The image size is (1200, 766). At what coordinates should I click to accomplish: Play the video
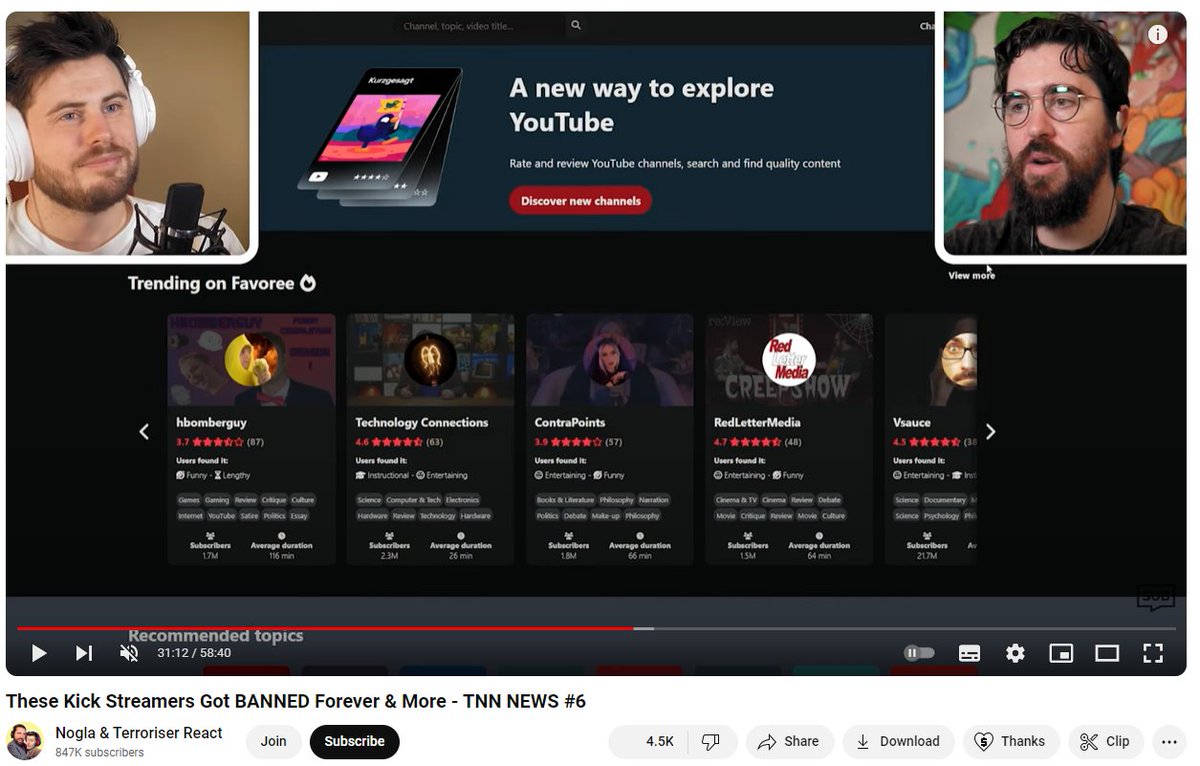pyautogui.click(x=39, y=653)
